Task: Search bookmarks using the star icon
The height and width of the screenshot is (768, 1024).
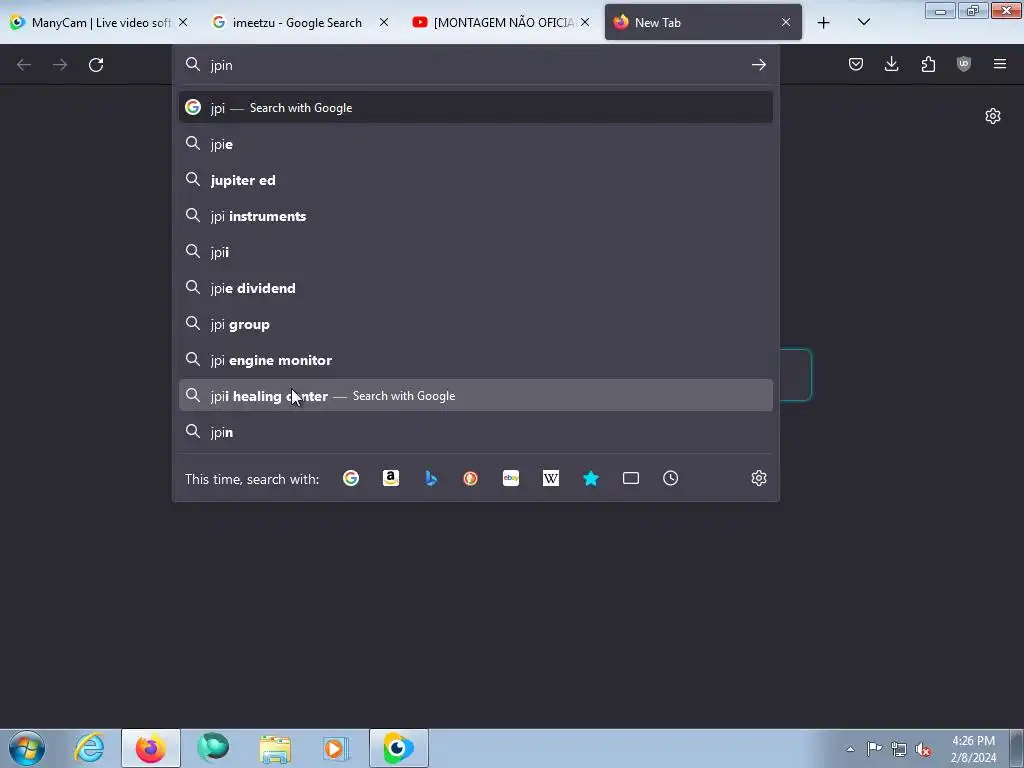Action: point(591,479)
